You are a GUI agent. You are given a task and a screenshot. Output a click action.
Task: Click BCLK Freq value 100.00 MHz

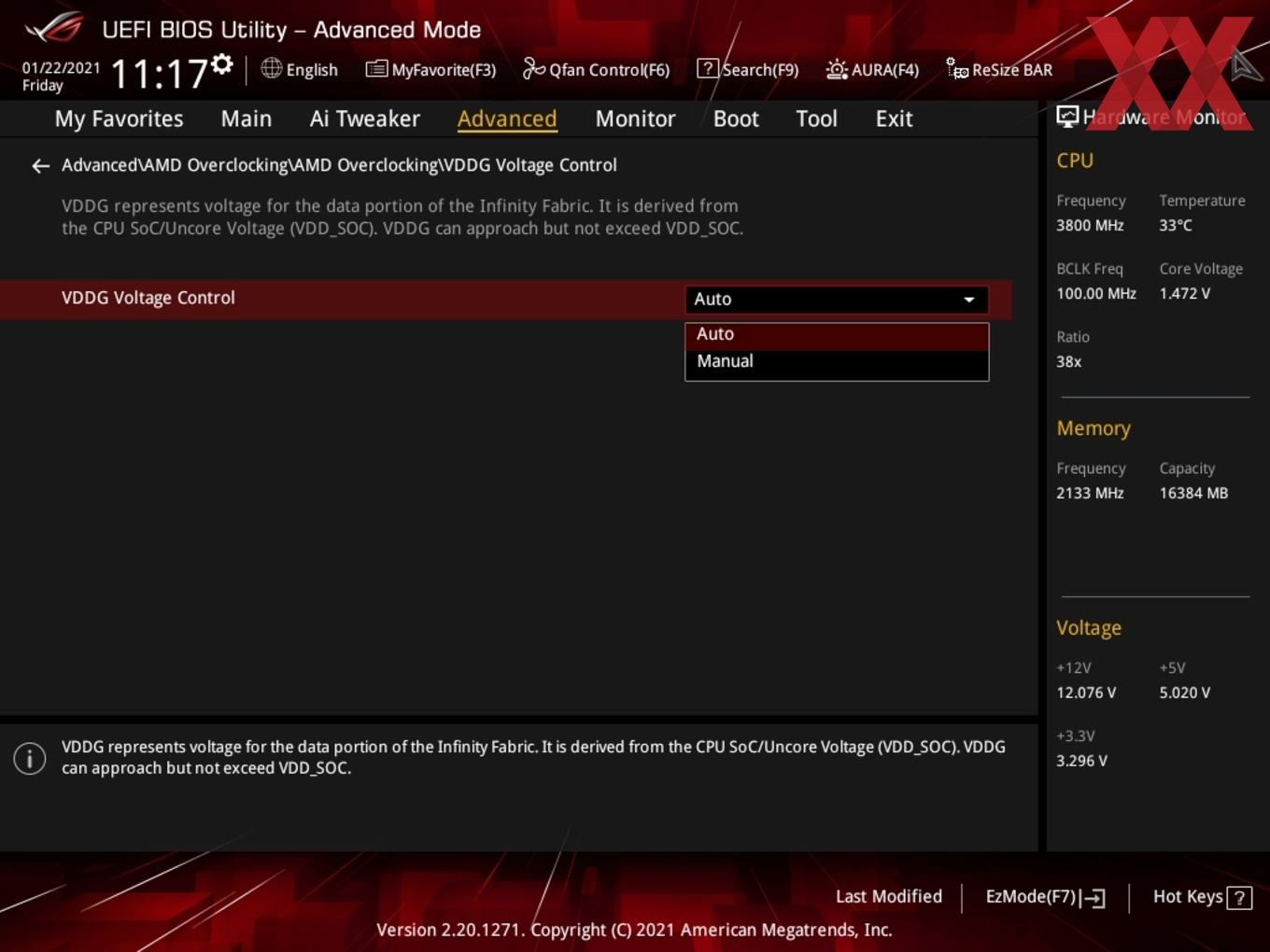point(1096,294)
